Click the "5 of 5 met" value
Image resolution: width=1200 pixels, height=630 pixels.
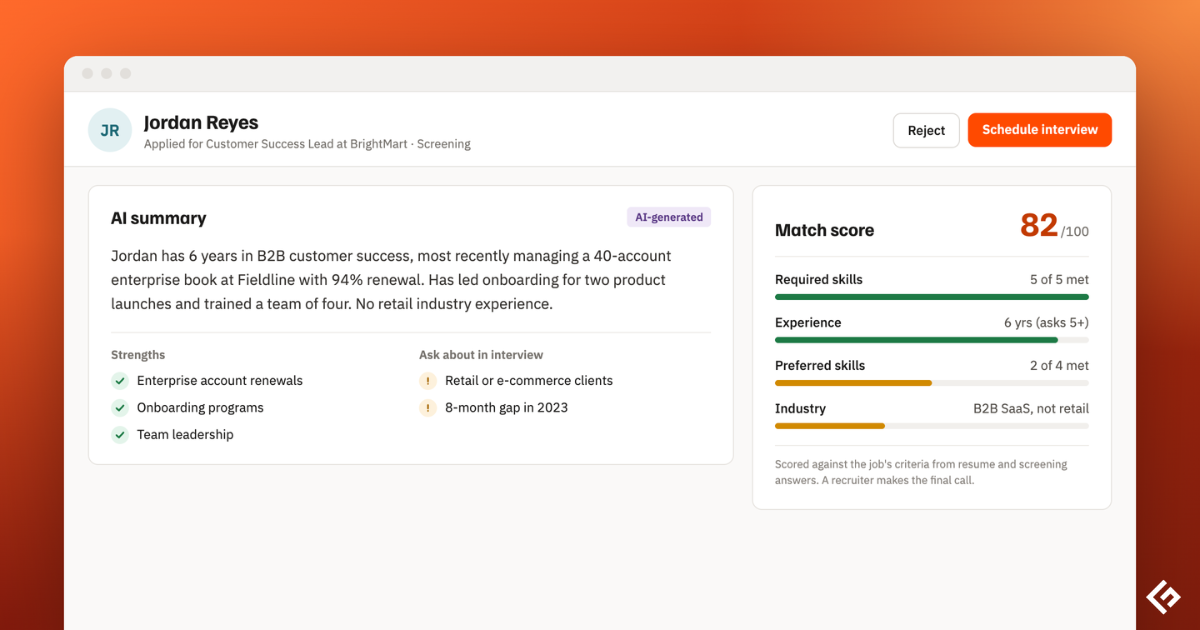(x=1059, y=280)
